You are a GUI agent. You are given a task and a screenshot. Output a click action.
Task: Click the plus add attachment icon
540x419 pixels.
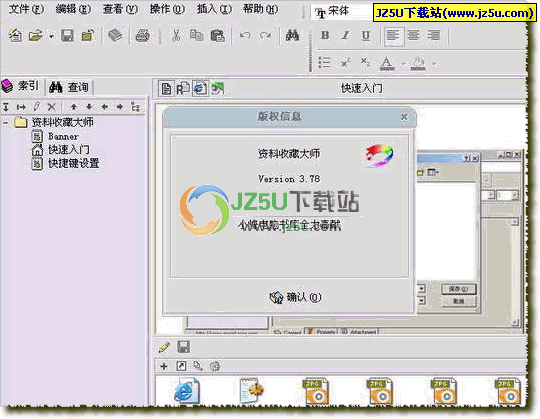pos(164,366)
